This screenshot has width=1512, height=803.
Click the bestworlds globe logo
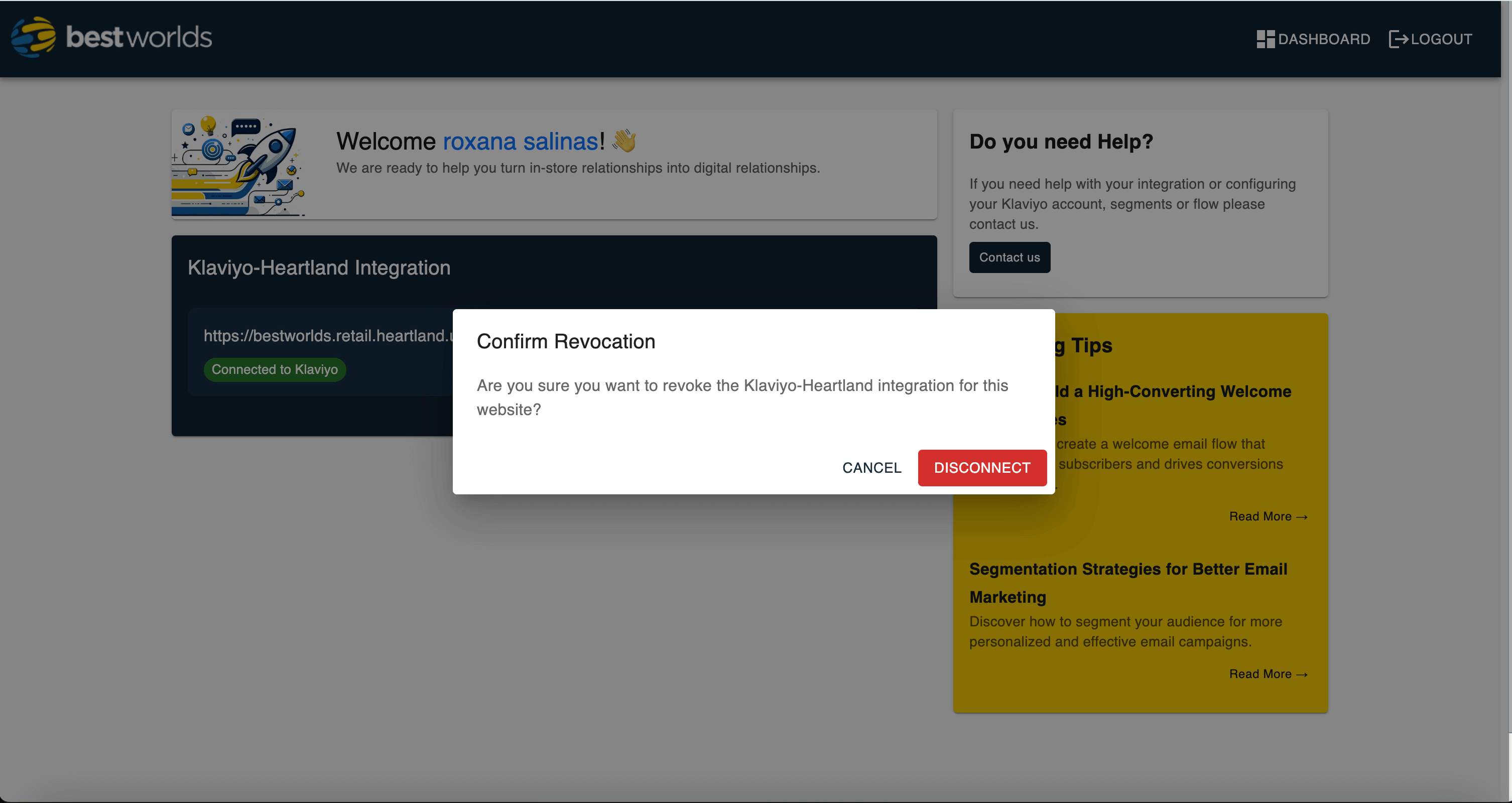tap(34, 37)
